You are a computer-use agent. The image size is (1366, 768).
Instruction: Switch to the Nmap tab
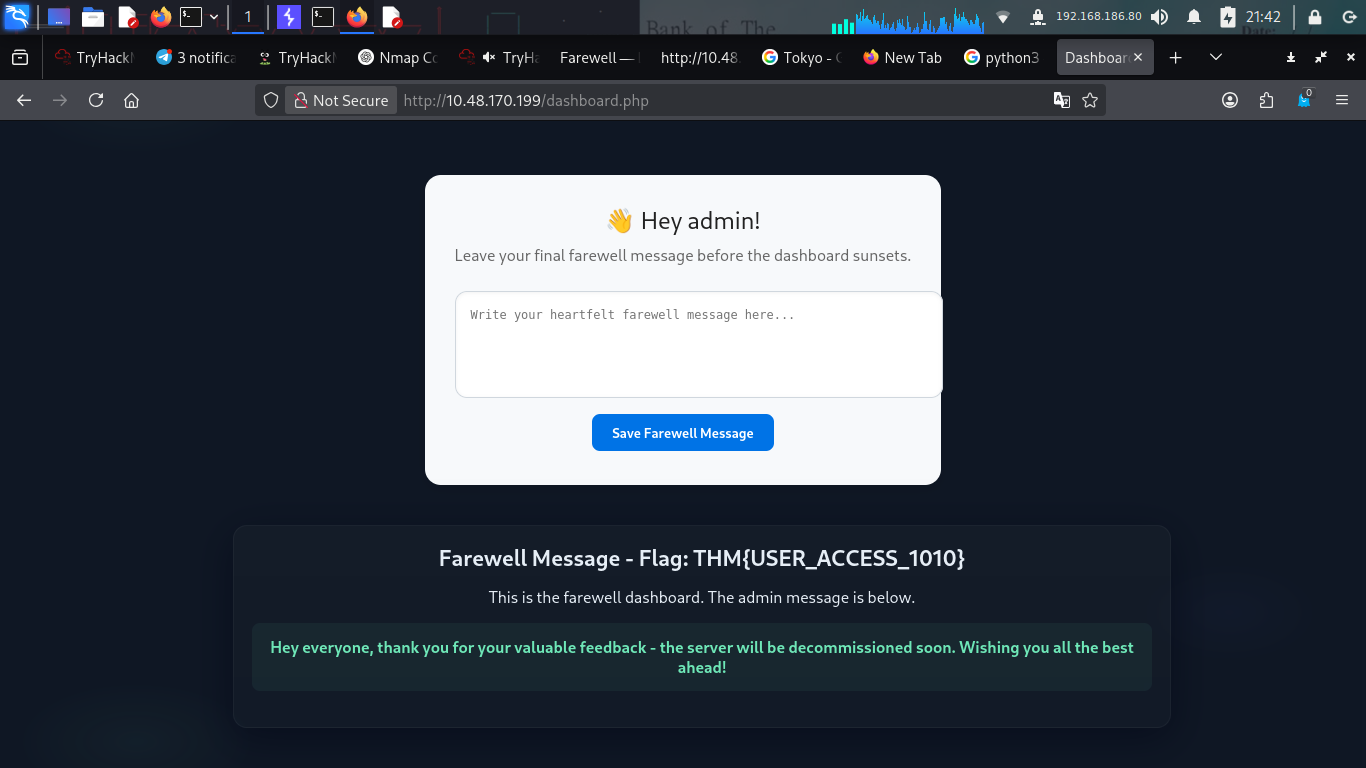pos(398,58)
